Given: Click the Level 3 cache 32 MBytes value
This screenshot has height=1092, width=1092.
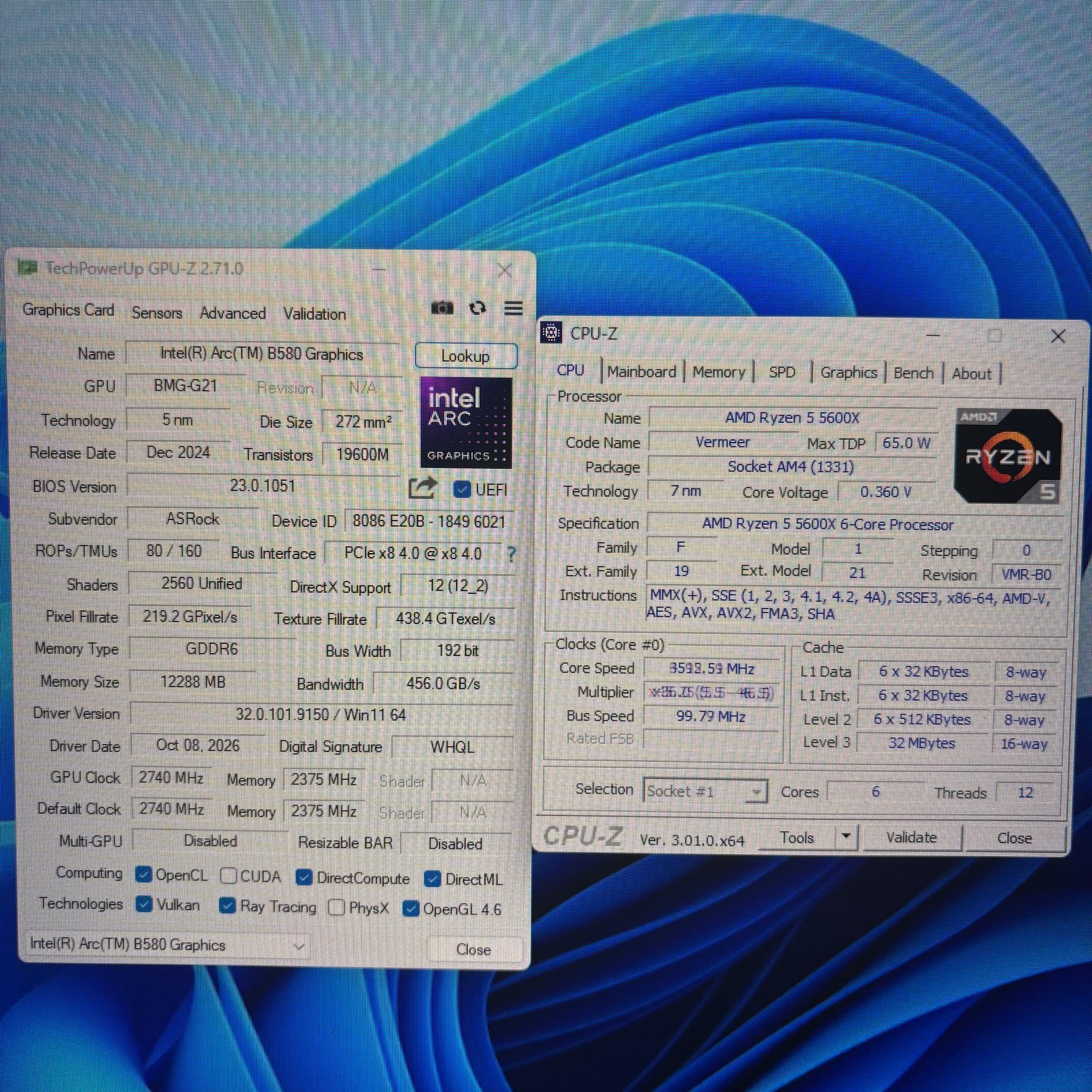Looking at the screenshot, I should pos(922,743).
